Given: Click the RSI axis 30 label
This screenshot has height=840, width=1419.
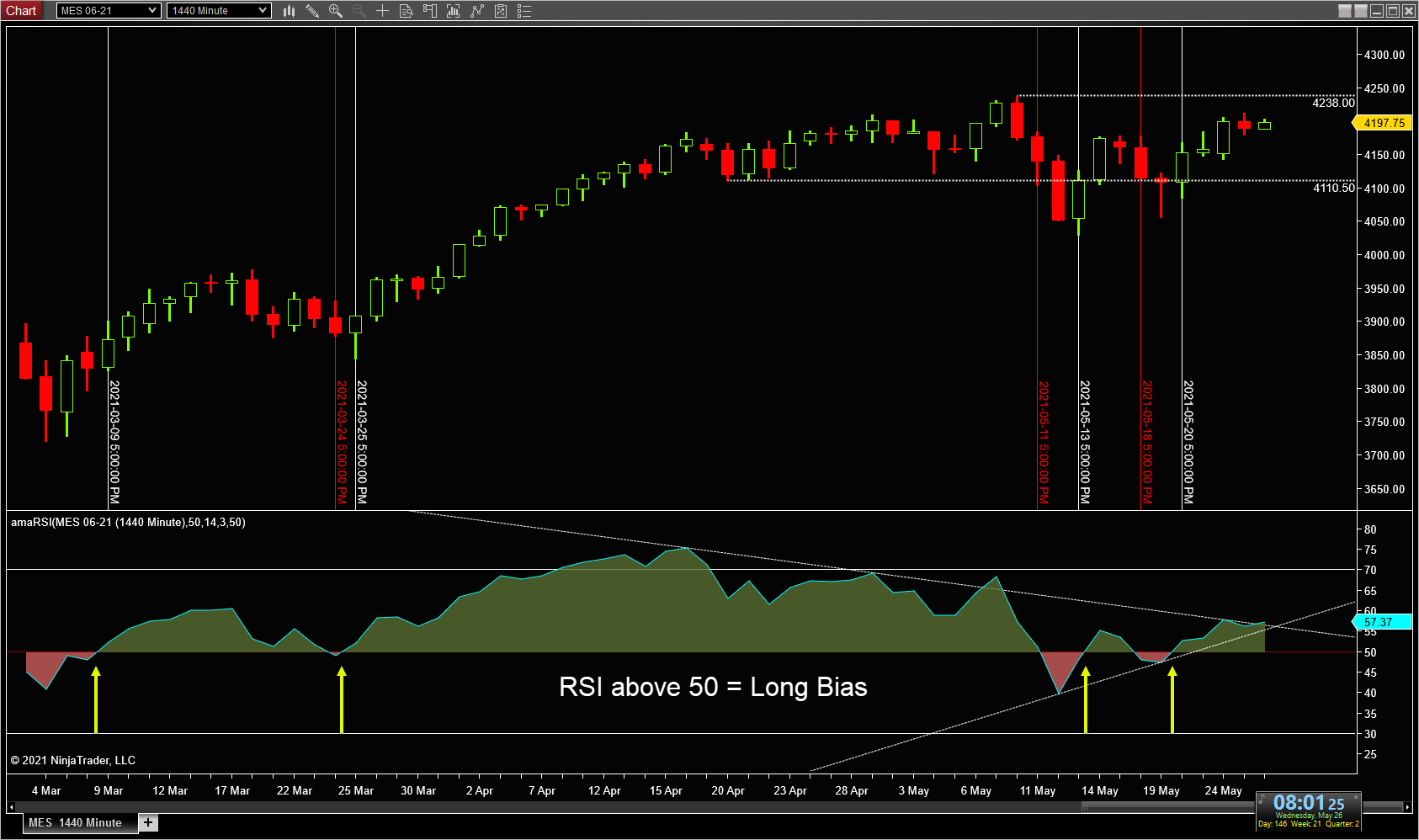Looking at the screenshot, I should click(x=1370, y=734).
